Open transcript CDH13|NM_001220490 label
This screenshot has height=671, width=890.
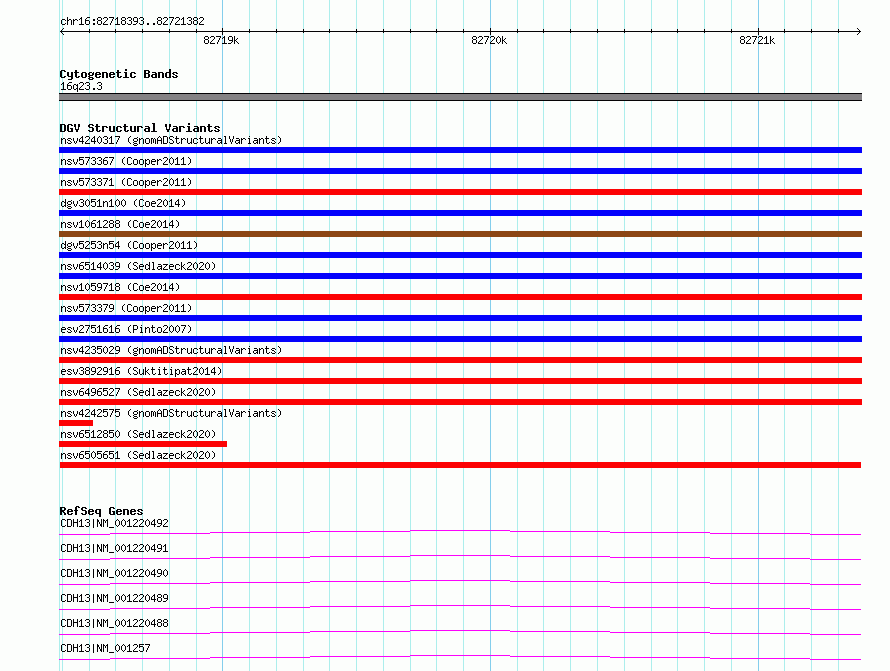point(114,573)
